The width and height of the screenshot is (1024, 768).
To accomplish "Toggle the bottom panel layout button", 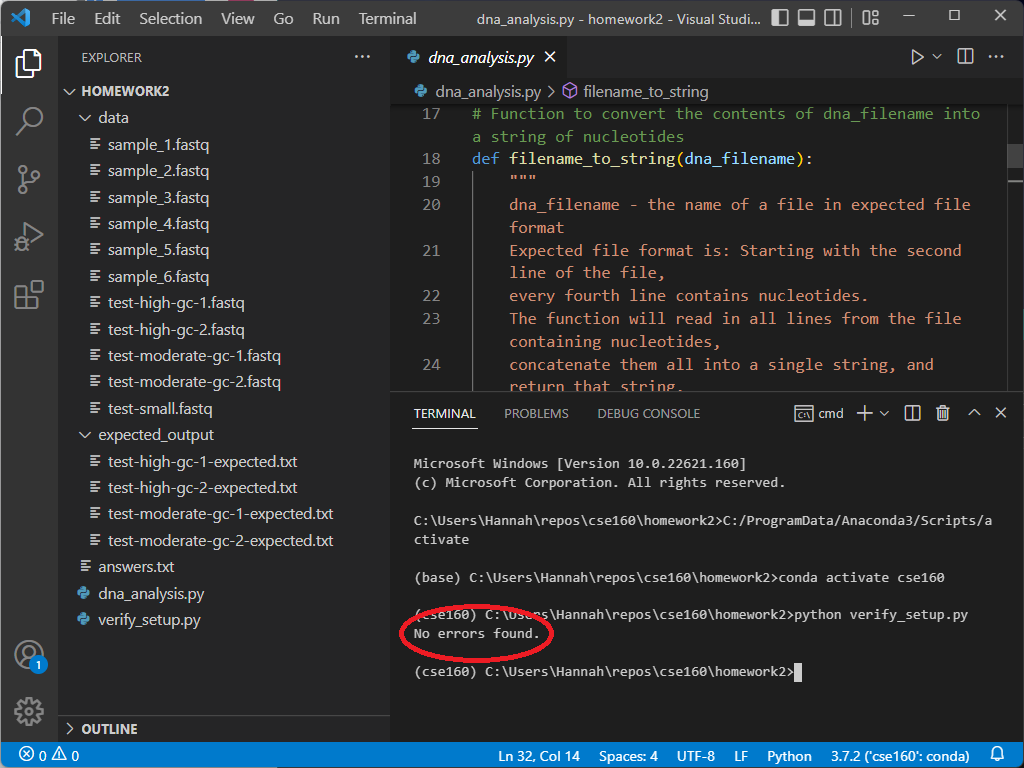I will [x=806, y=18].
